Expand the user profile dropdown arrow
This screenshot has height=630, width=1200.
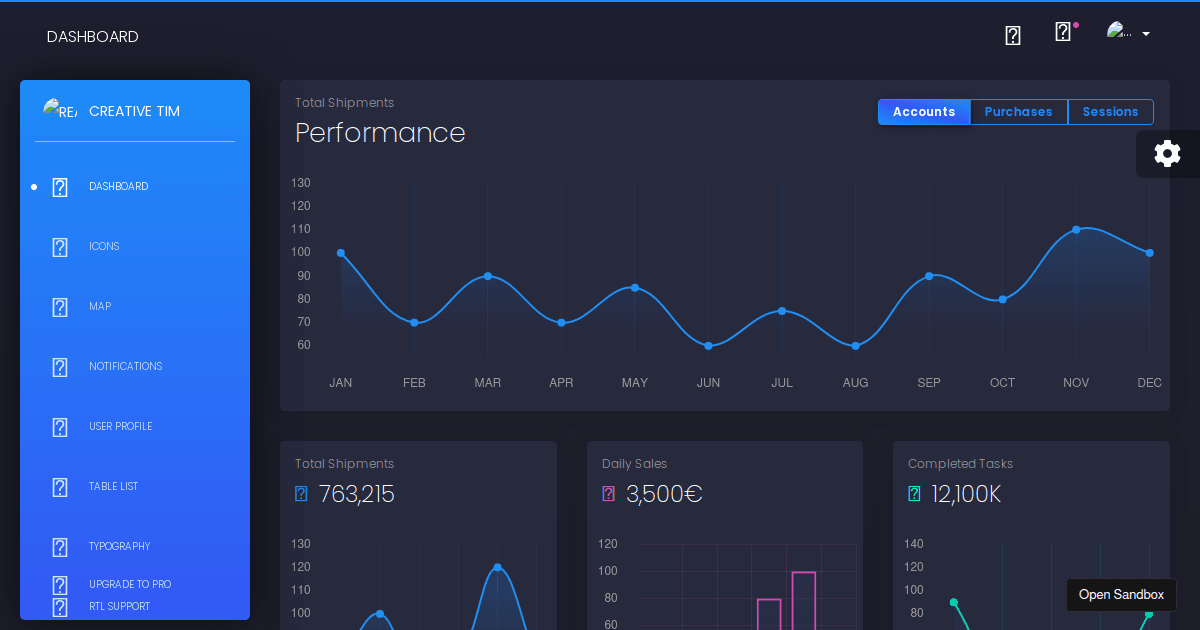[x=1147, y=33]
